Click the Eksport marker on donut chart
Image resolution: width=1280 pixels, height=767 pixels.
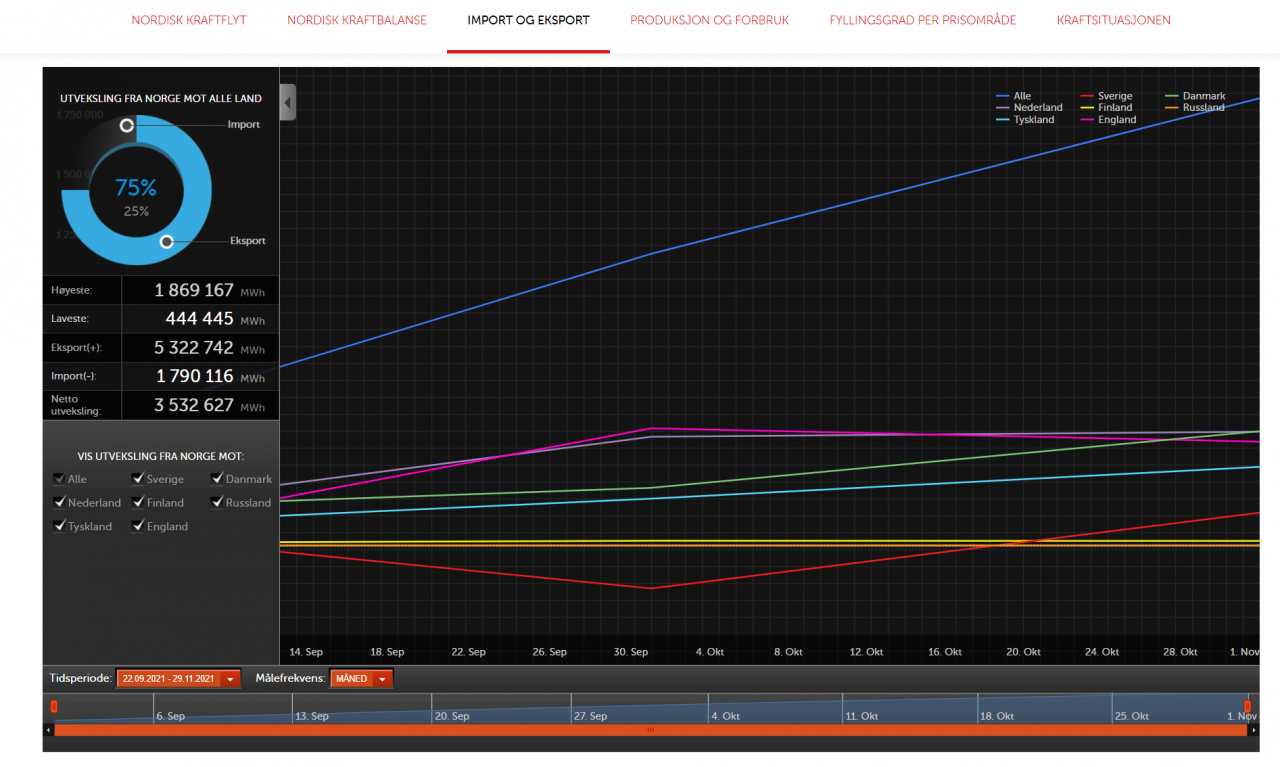point(167,241)
